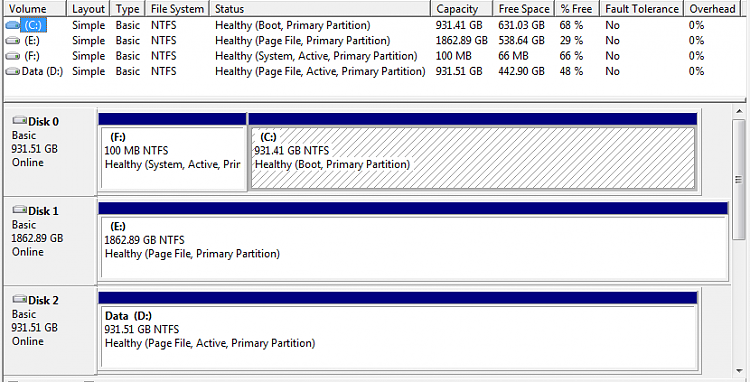Select the (E:) partition on Disk 1
750x382 pixels.
click(x=413, y=241)
